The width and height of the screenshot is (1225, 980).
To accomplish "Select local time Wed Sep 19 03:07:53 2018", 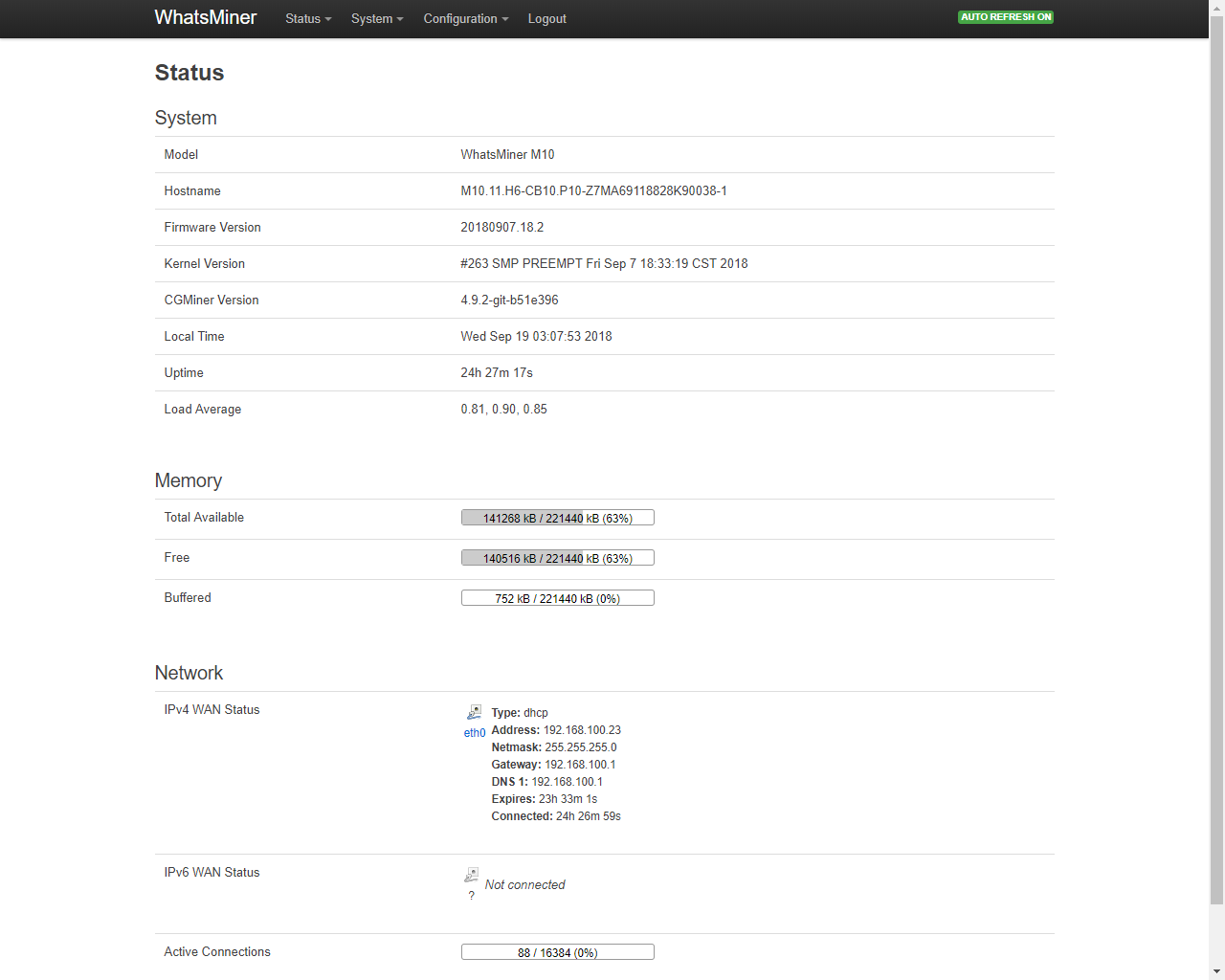I will click(536, 337).
